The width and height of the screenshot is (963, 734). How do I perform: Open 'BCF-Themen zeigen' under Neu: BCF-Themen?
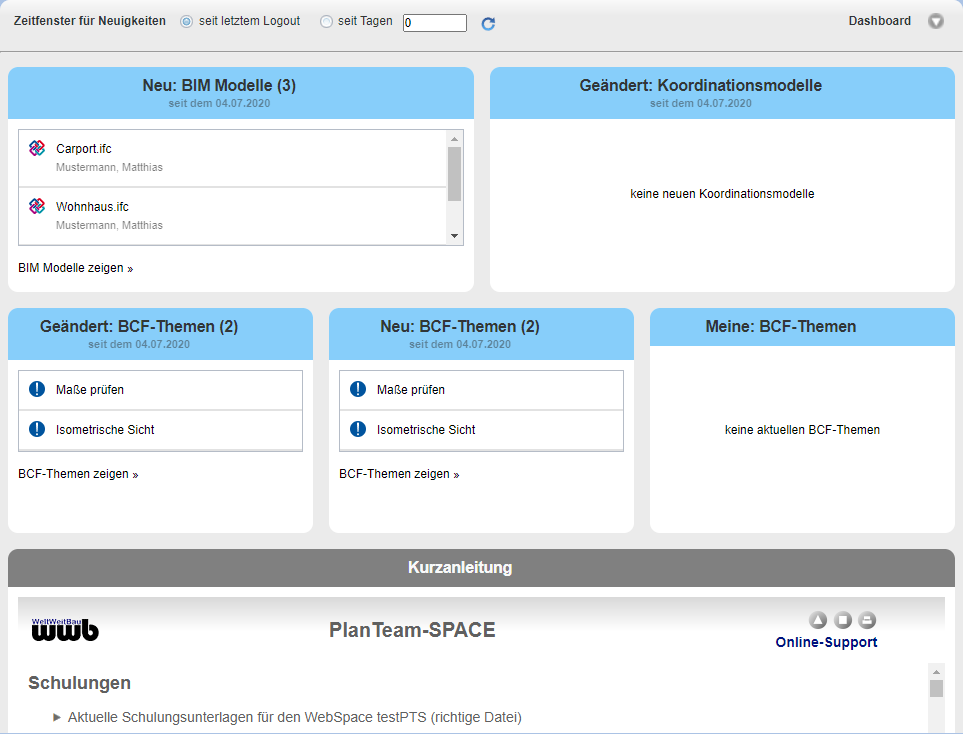click(398, 474)
